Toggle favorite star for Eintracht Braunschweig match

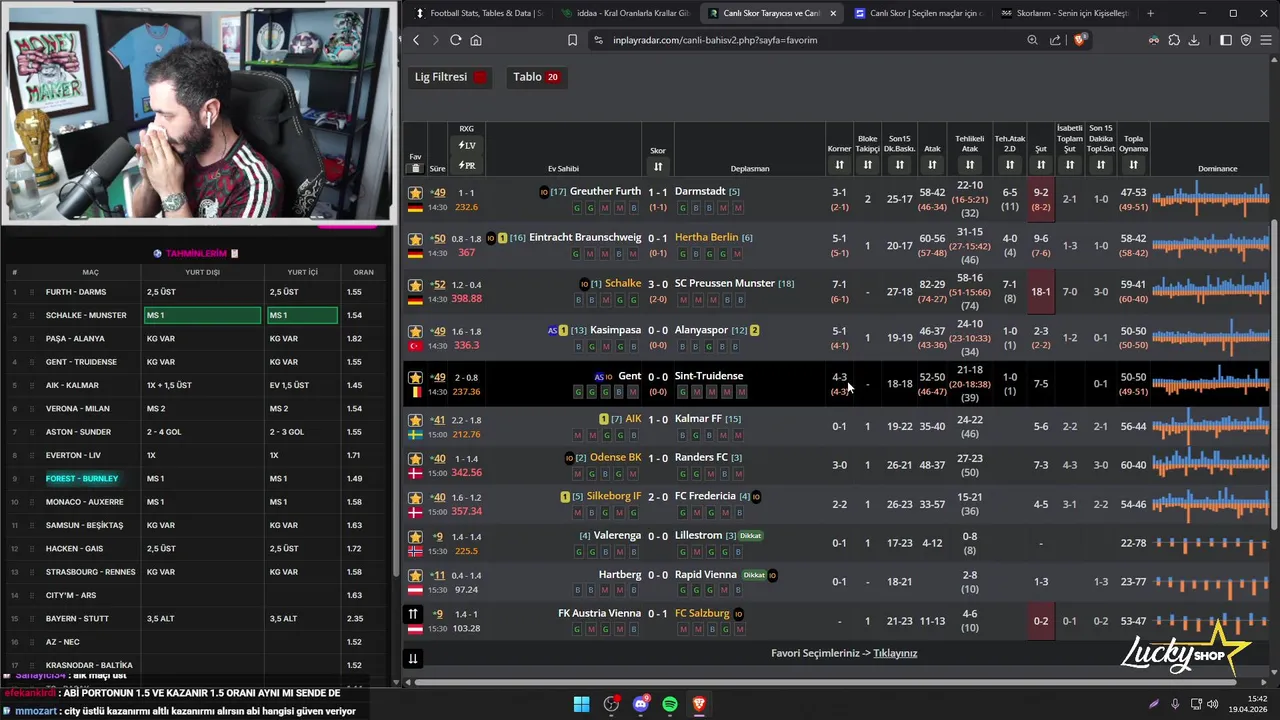(x=415, y=239)
